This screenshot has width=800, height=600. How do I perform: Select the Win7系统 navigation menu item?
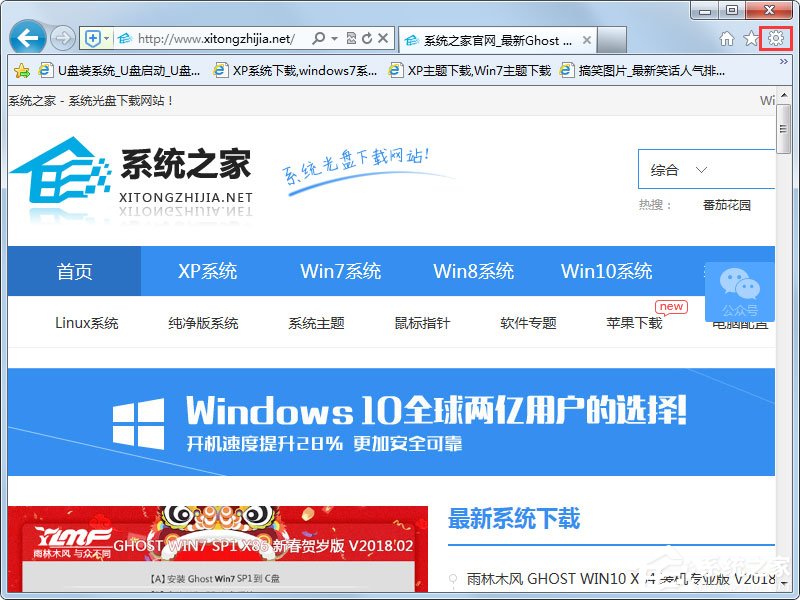338,270
